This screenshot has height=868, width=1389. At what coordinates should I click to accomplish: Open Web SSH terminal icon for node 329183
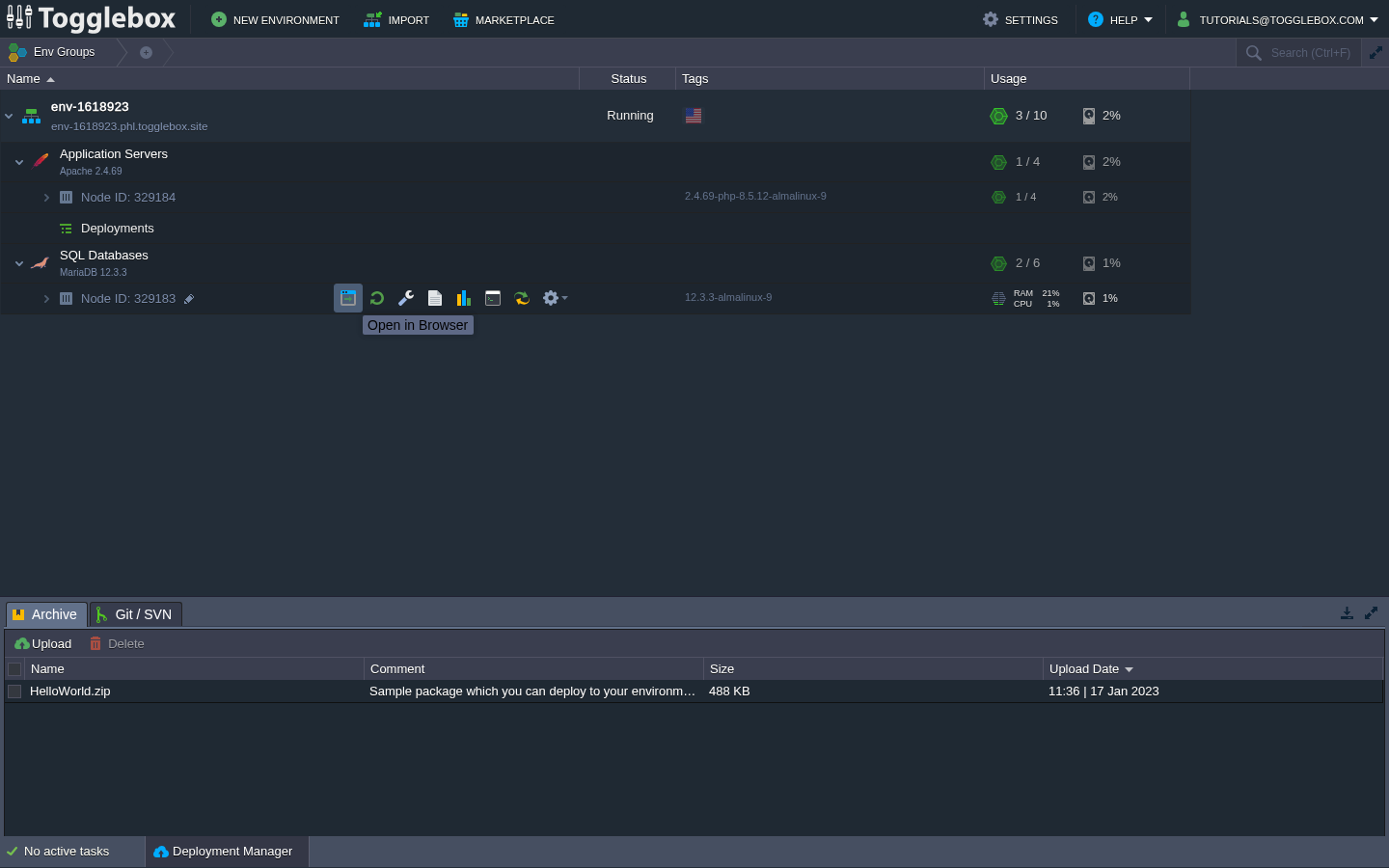(x=493, y=298)
